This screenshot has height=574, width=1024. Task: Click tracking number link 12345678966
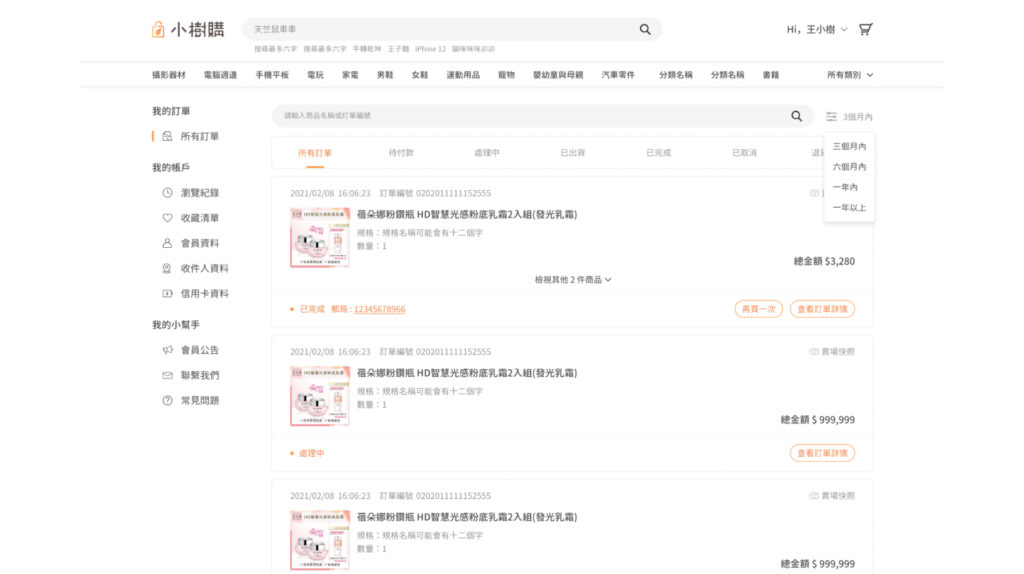pos(379,310)
